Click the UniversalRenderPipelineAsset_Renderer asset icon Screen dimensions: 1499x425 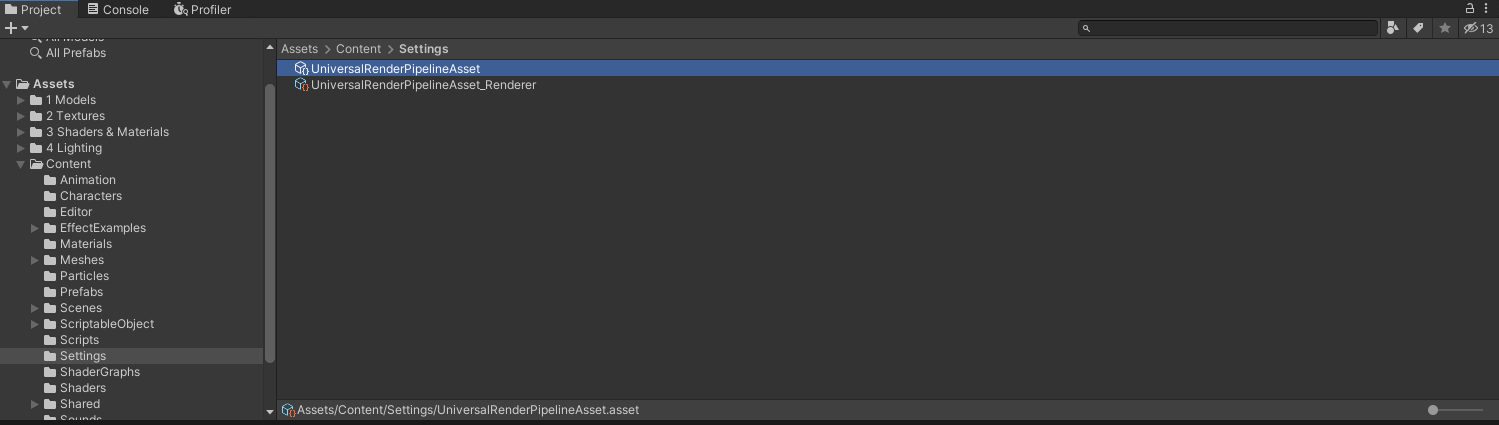[x=301, y=85]
